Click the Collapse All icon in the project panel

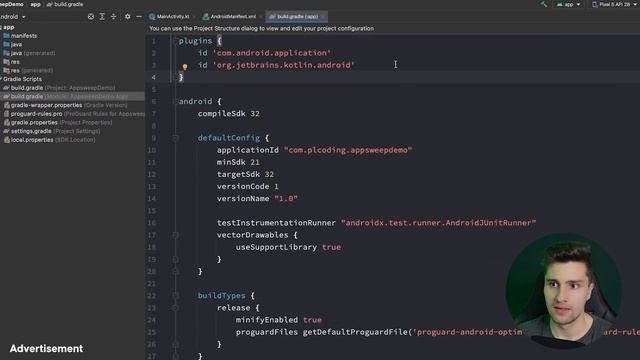(x=113, y=17)
